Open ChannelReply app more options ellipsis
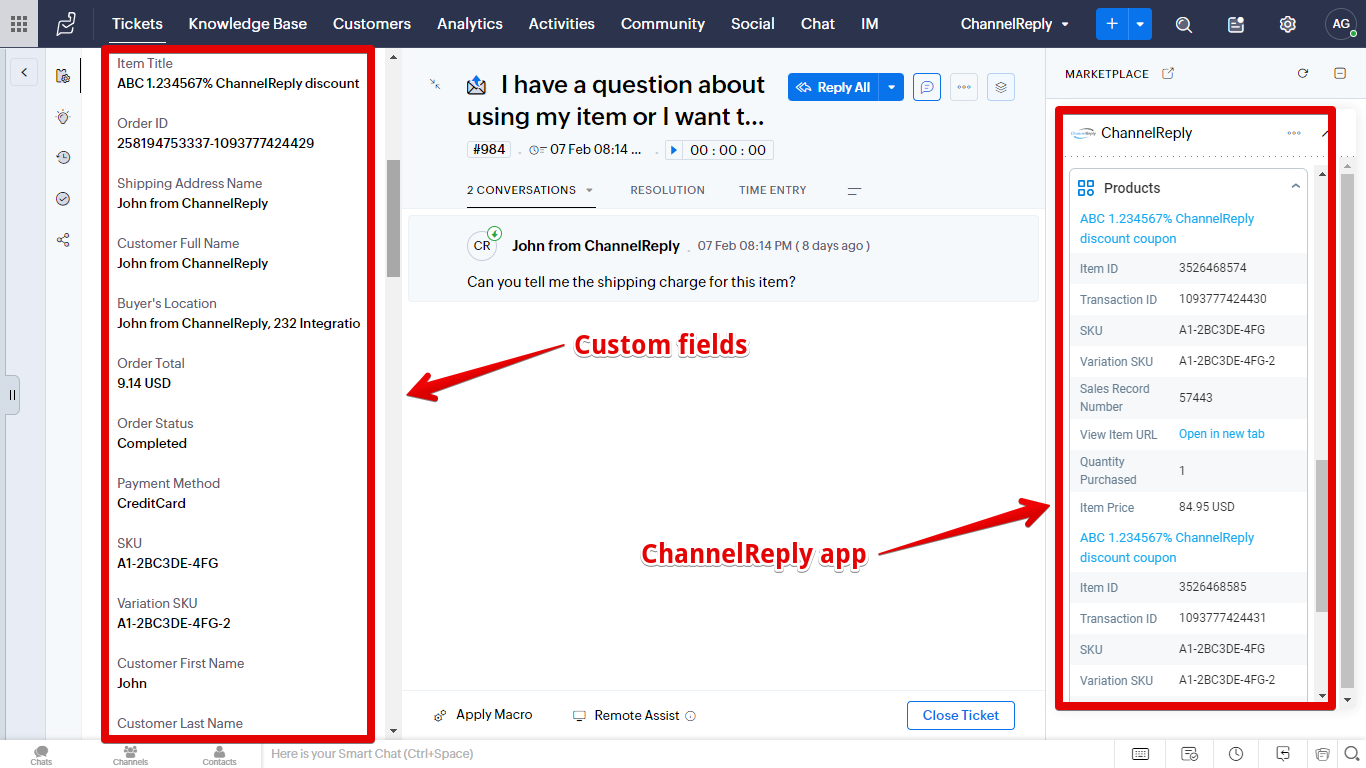The image size is (1366, 768). 1294,133
